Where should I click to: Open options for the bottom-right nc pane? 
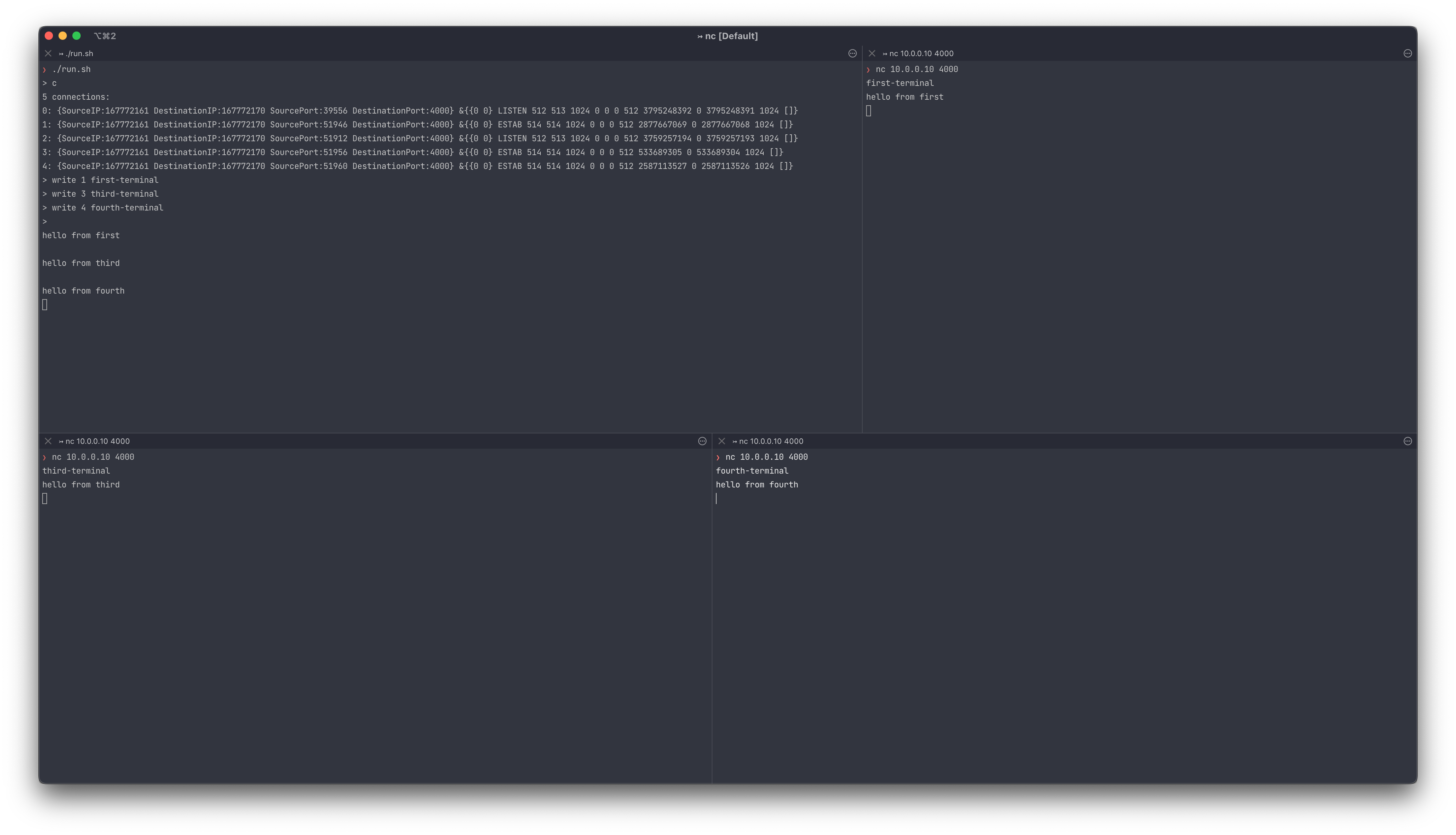tap(1407, 441)
